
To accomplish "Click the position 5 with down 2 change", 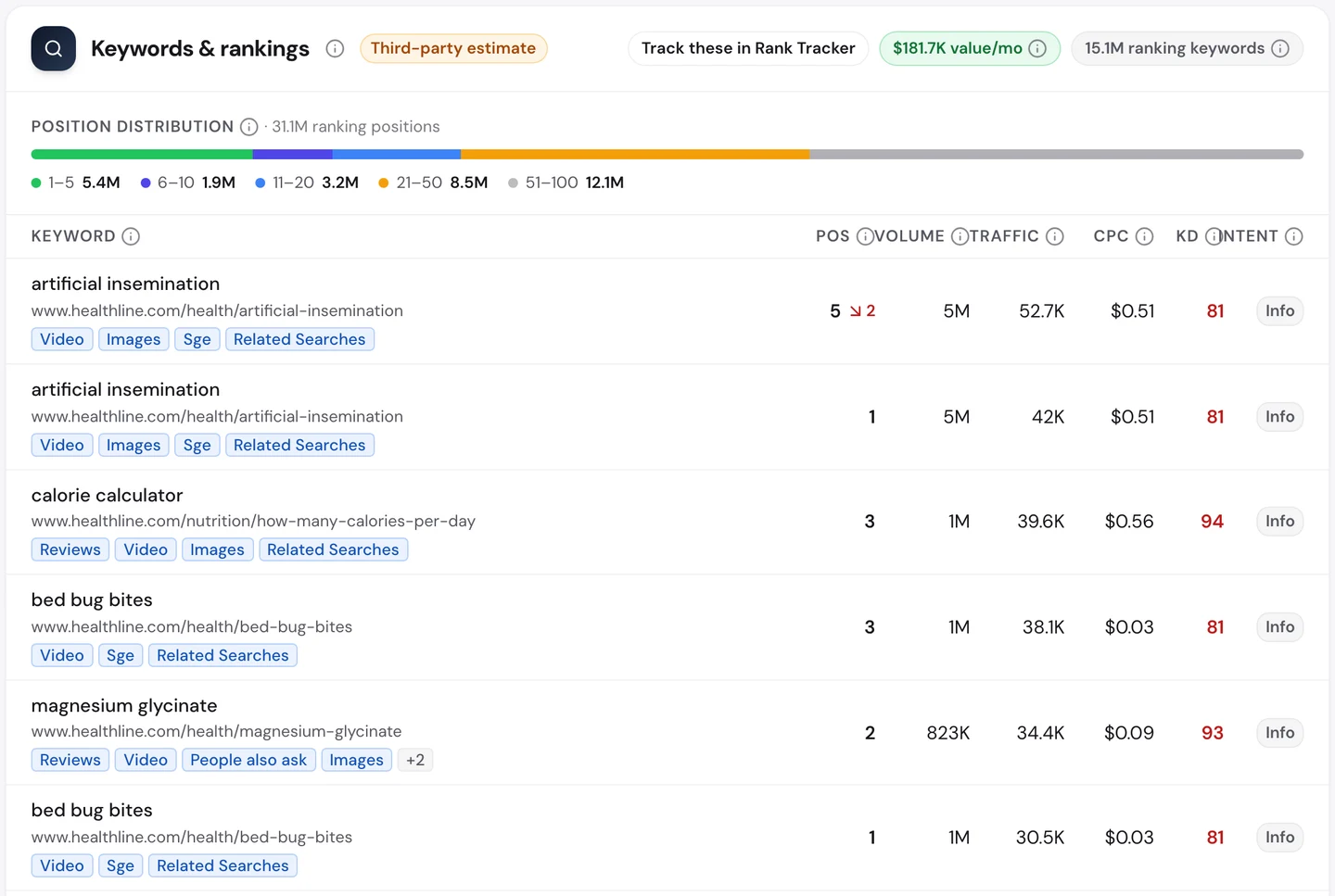I will pos(853,311).
